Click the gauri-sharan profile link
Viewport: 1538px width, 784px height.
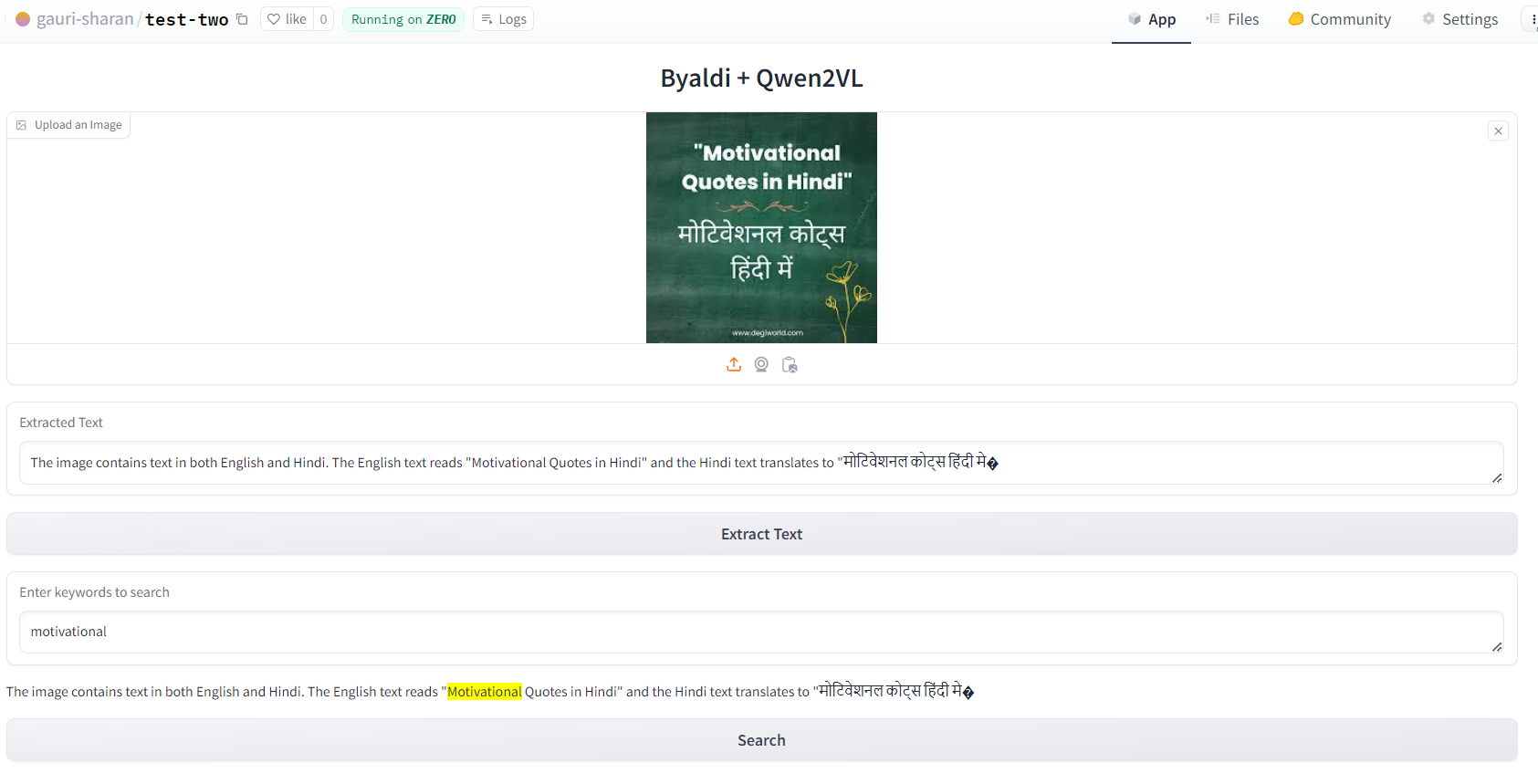[x=85, y=19]
